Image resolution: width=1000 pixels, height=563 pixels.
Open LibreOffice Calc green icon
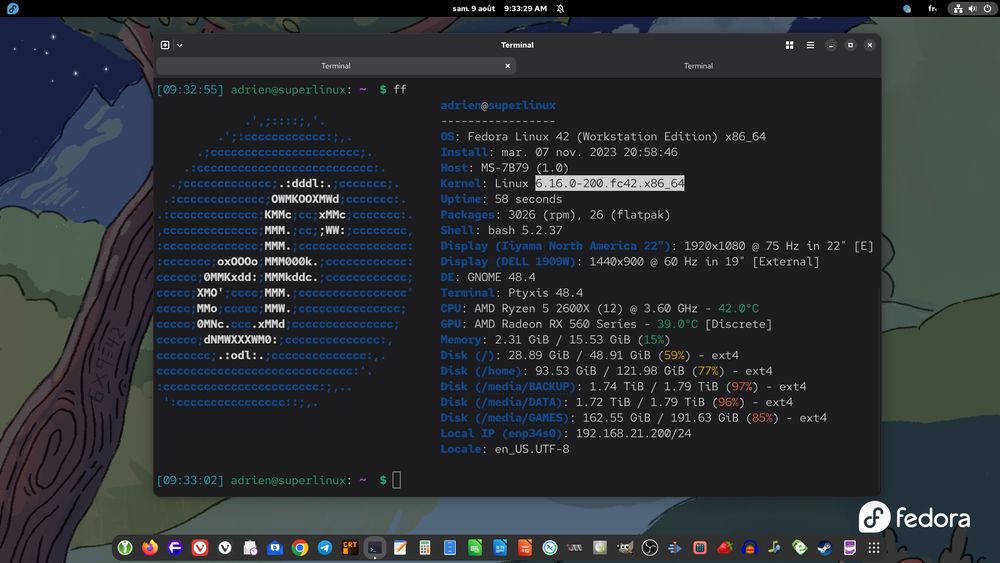475,547
